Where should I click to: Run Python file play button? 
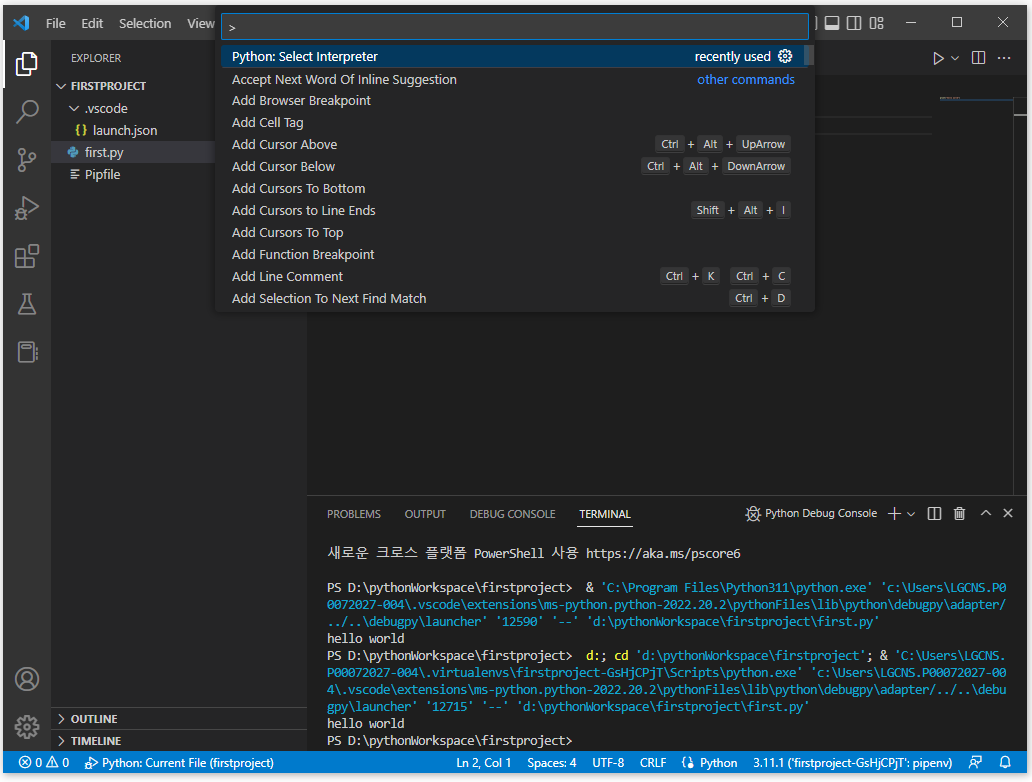(938, 58)
